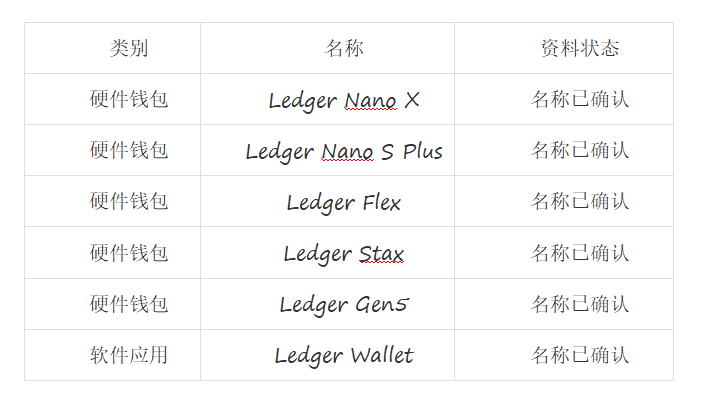Select the Ledger Wallet name cell

(x=327, y=355)
